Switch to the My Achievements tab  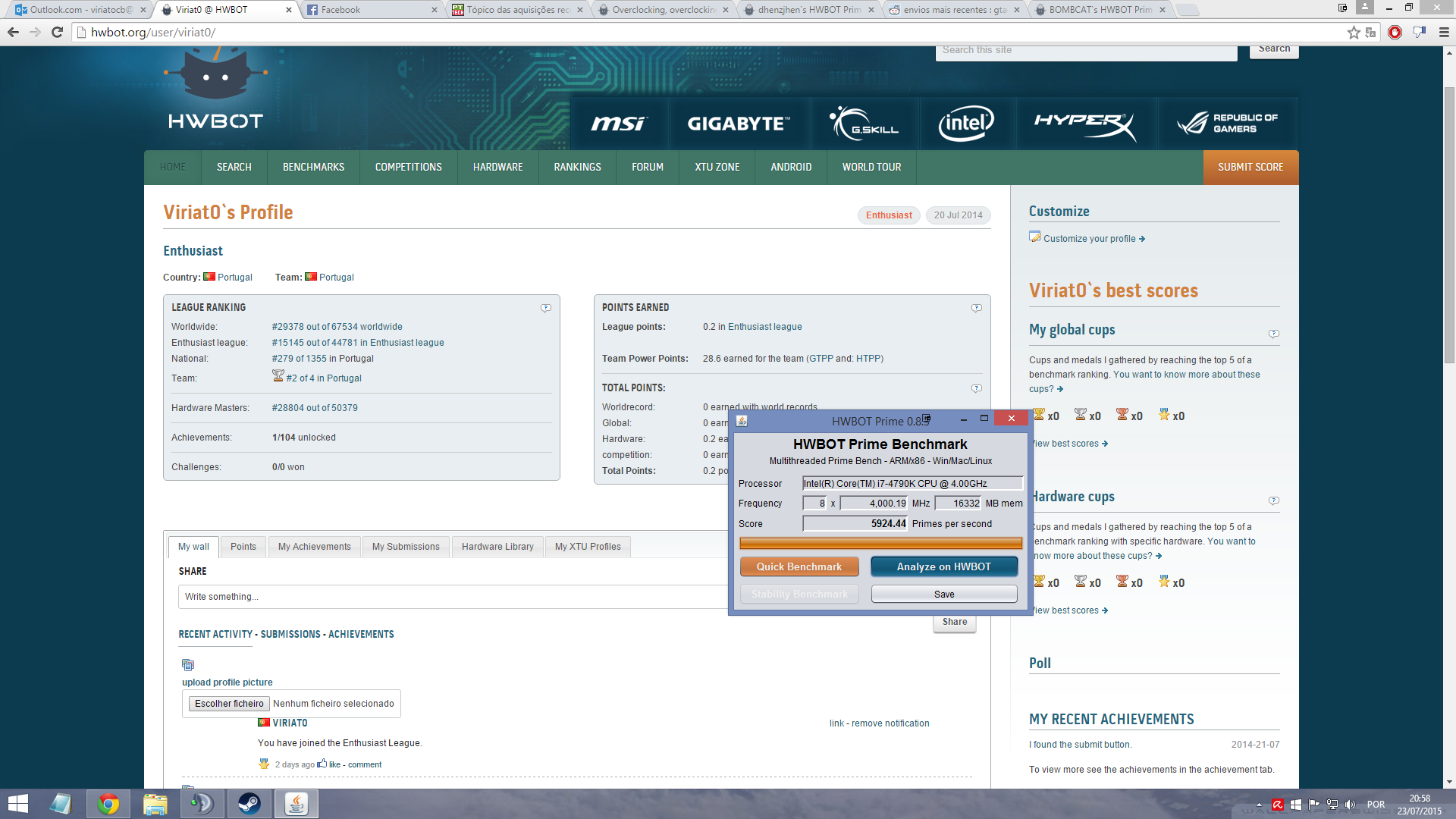[x=315, y=547]
